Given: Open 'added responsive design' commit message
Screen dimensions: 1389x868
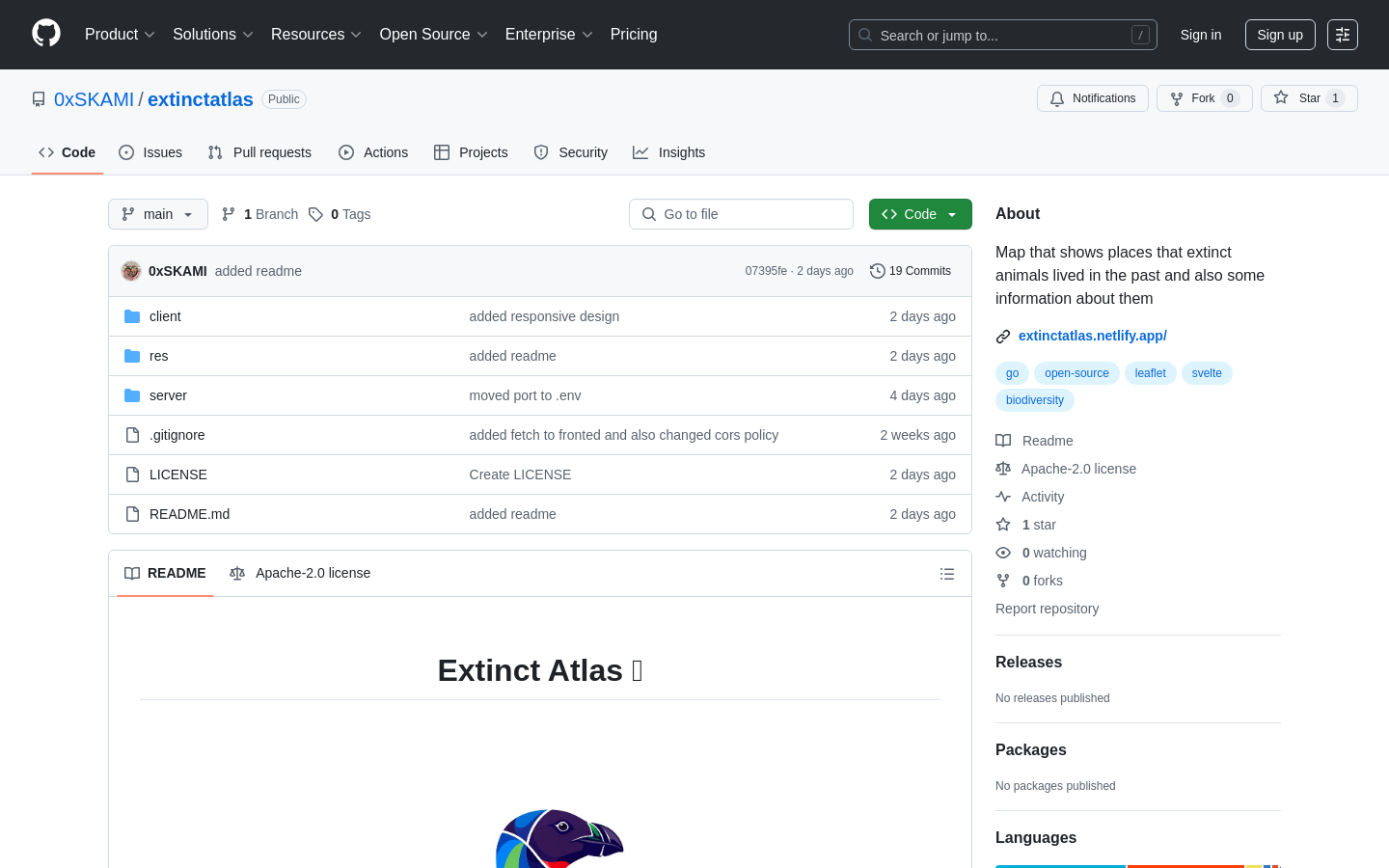Looking at the screenshot, I should pos(544,316).
